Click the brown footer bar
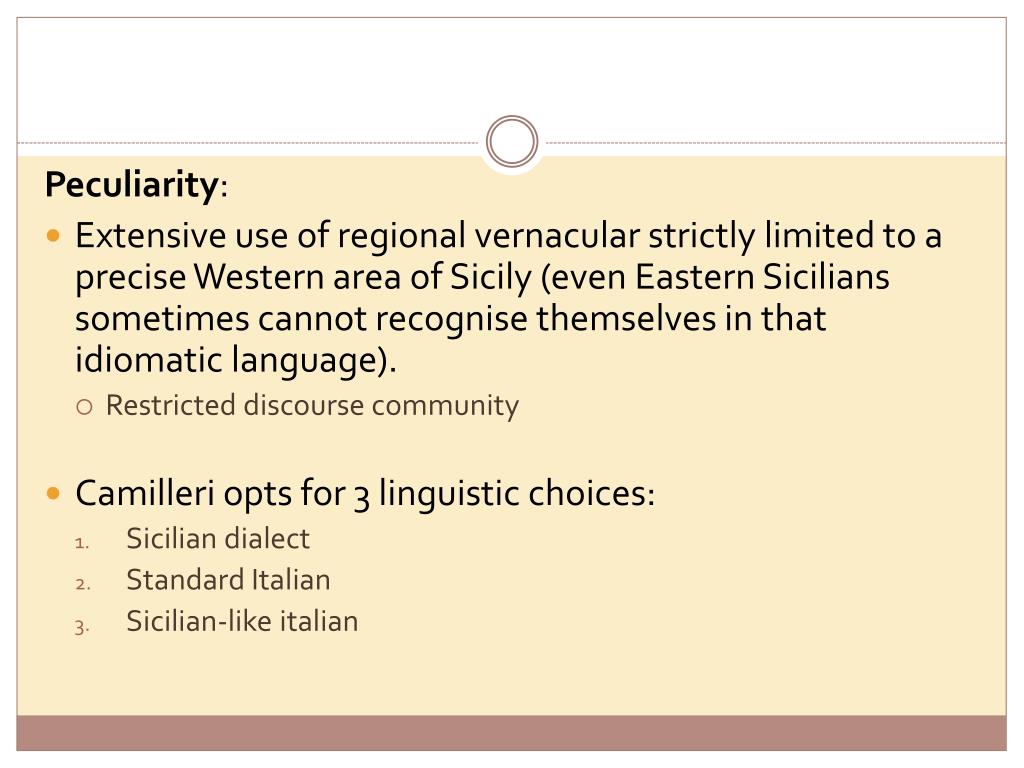 tap(511, 733)
